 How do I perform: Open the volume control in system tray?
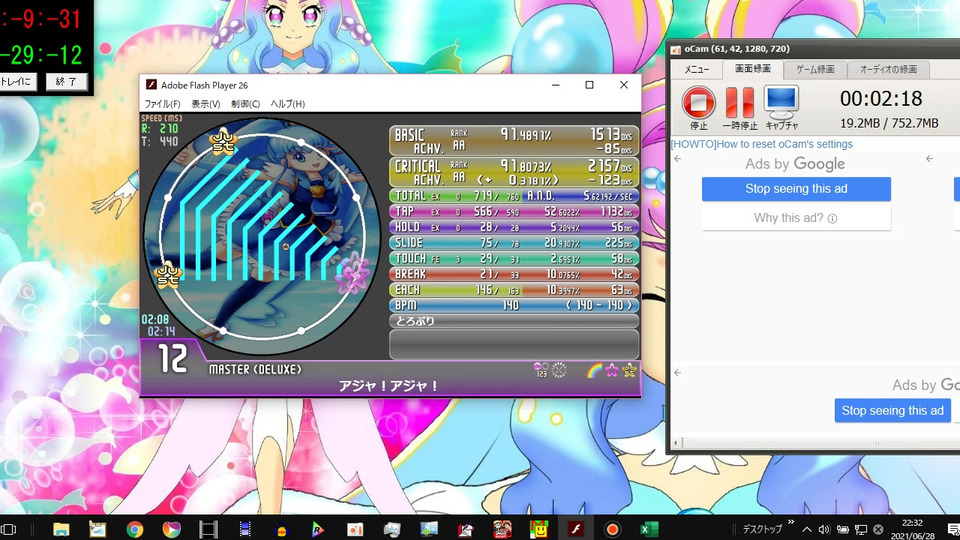[824, 530]
